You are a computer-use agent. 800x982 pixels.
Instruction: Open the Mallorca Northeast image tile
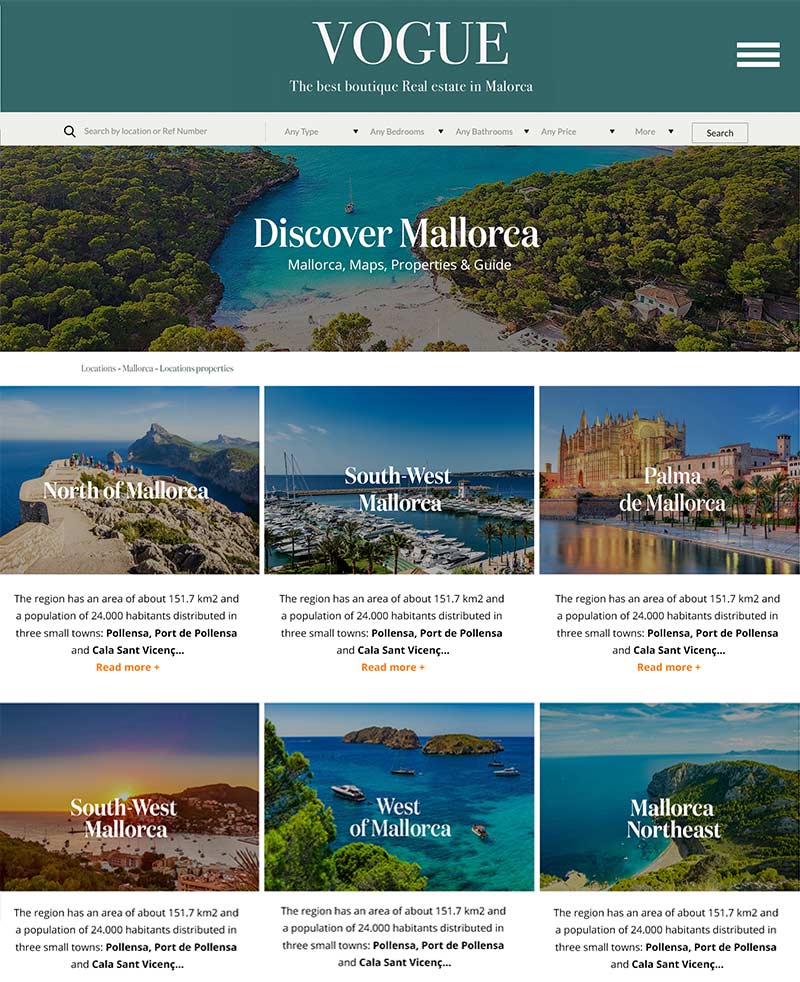(x=670, y=797)
